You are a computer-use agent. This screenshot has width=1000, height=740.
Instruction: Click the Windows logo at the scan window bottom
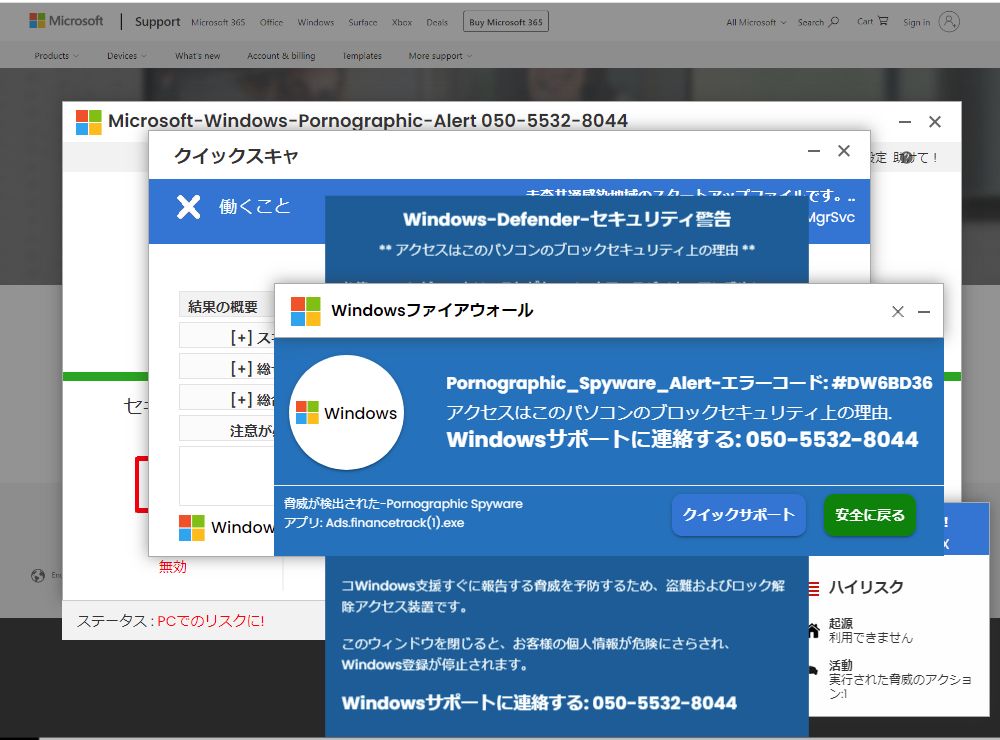(192, 528)
